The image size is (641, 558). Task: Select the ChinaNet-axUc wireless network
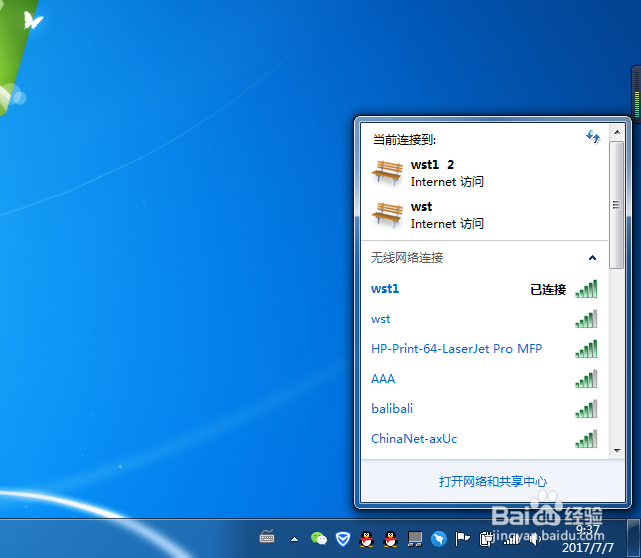click(x=484, y=439)
